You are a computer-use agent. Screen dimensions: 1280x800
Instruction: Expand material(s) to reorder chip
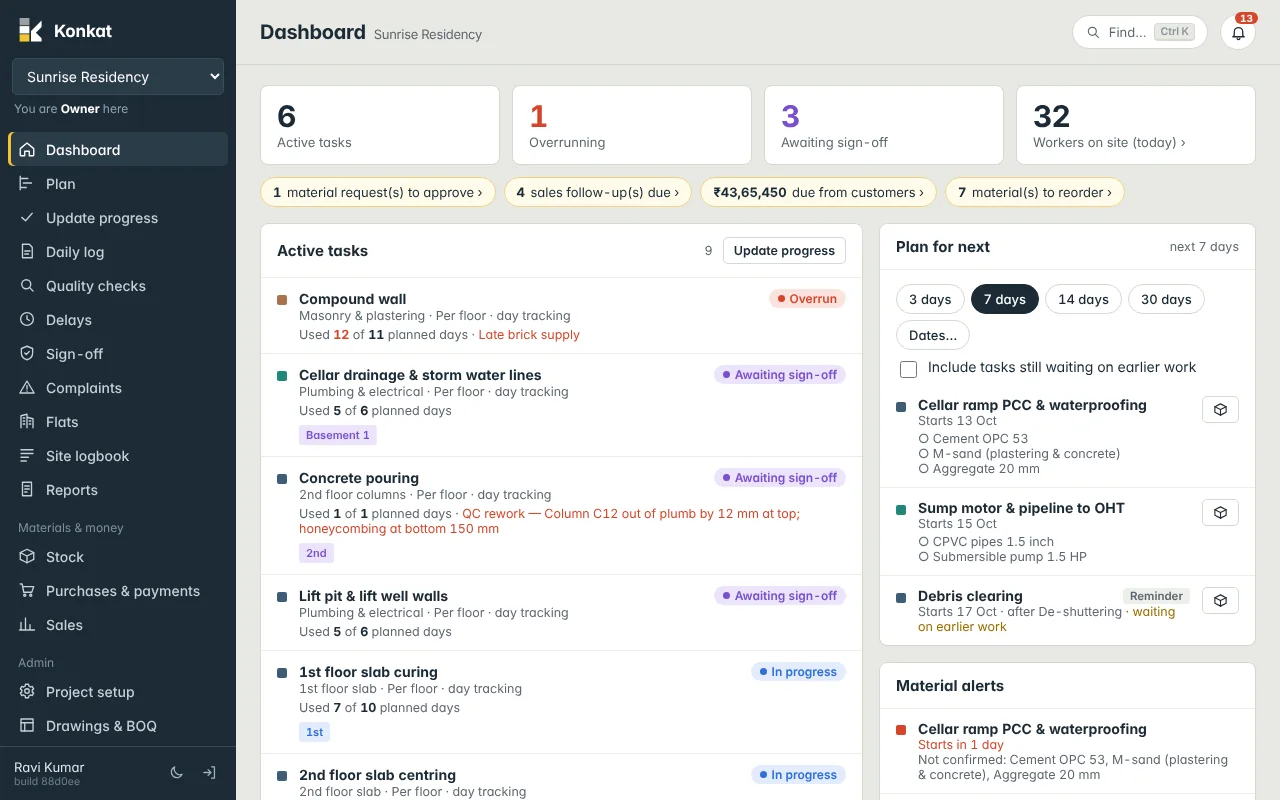(x=1035, y=192)
